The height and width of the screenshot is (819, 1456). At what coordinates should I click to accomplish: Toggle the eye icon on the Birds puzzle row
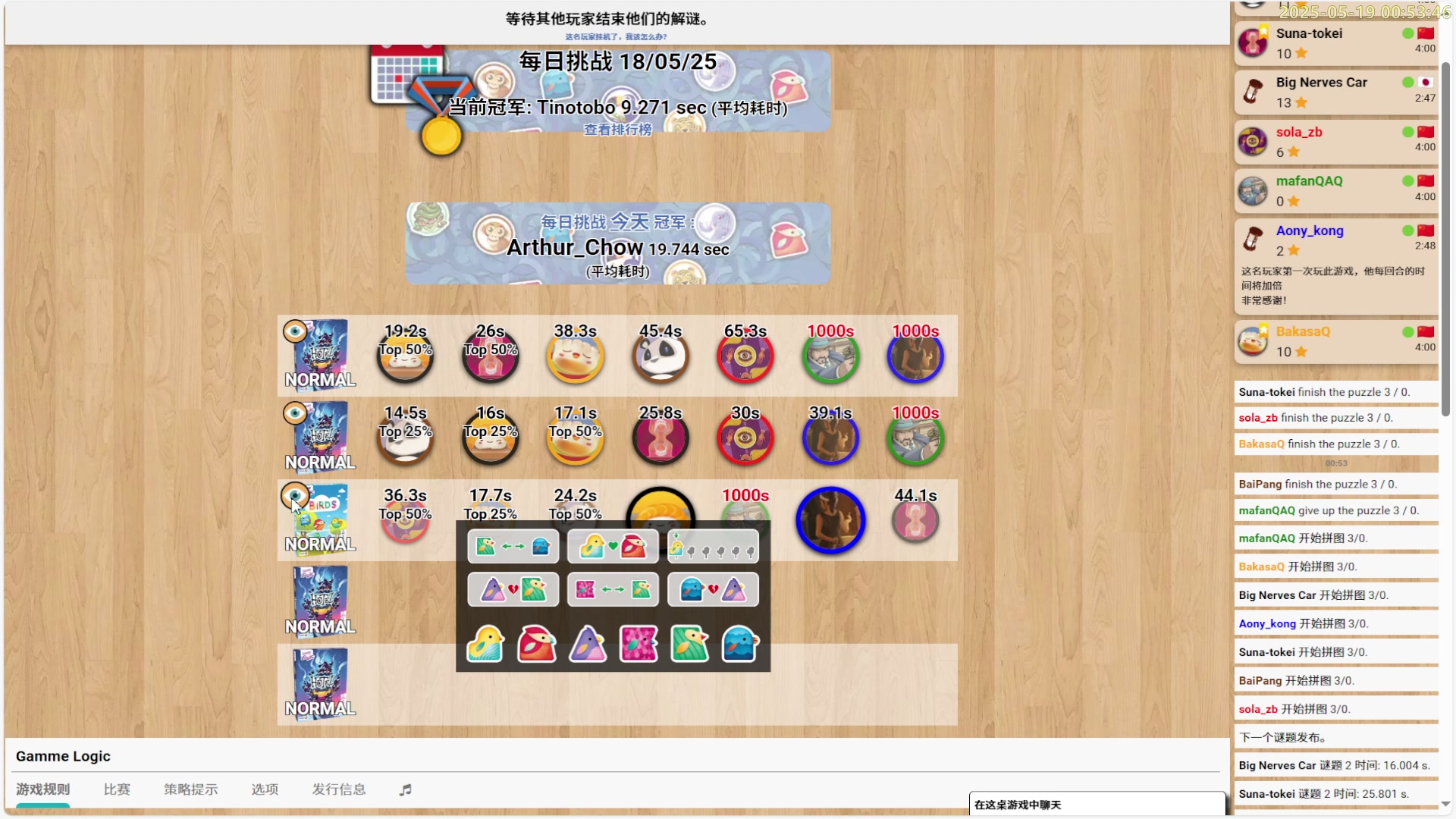(x=295, y=496)
